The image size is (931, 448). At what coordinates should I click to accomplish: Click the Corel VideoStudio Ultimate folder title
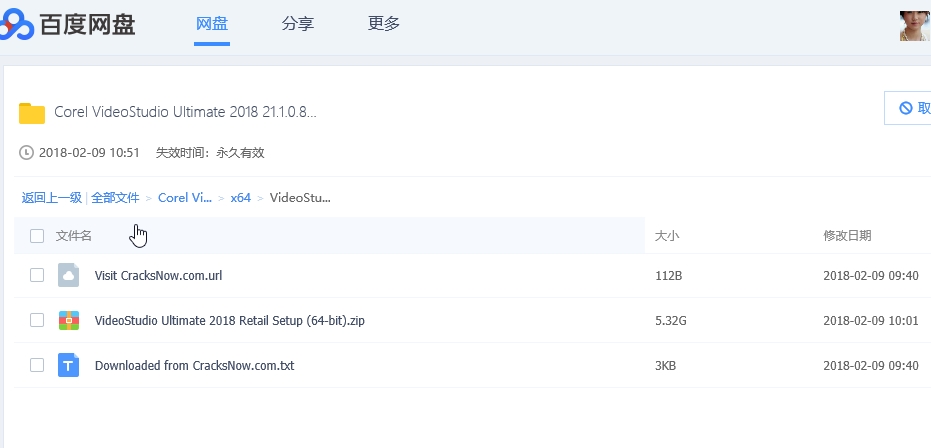(x=185, y=112)
